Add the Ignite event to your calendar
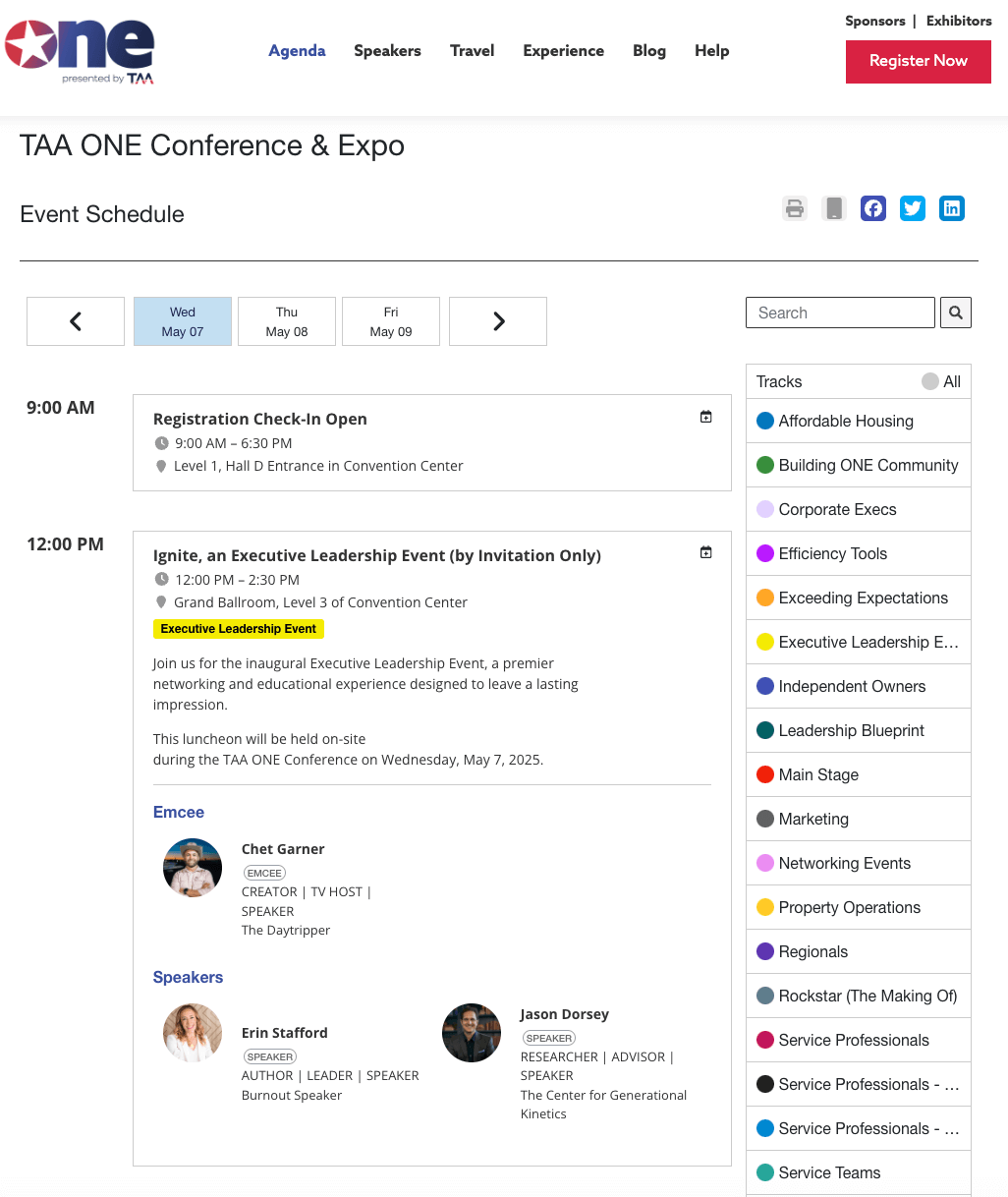The width and height of the screenshot is (1008, 1197). pos(705,551)
